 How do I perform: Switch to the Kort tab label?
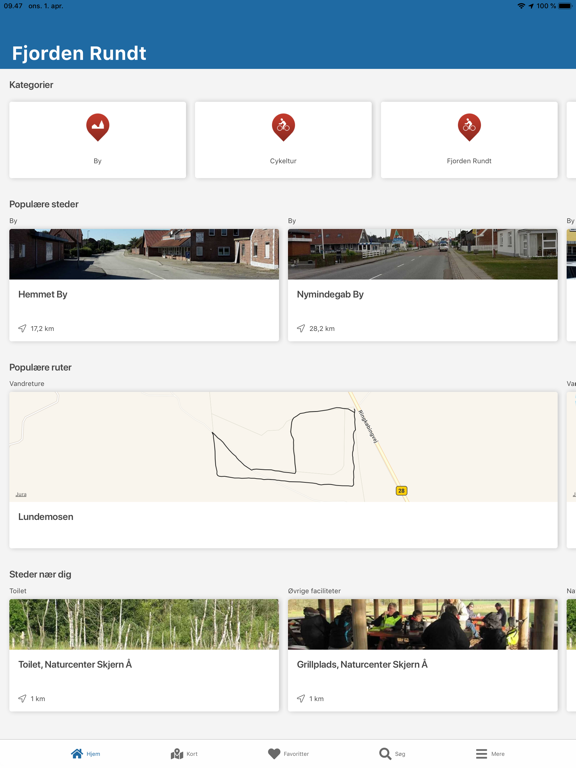(192, 754)
